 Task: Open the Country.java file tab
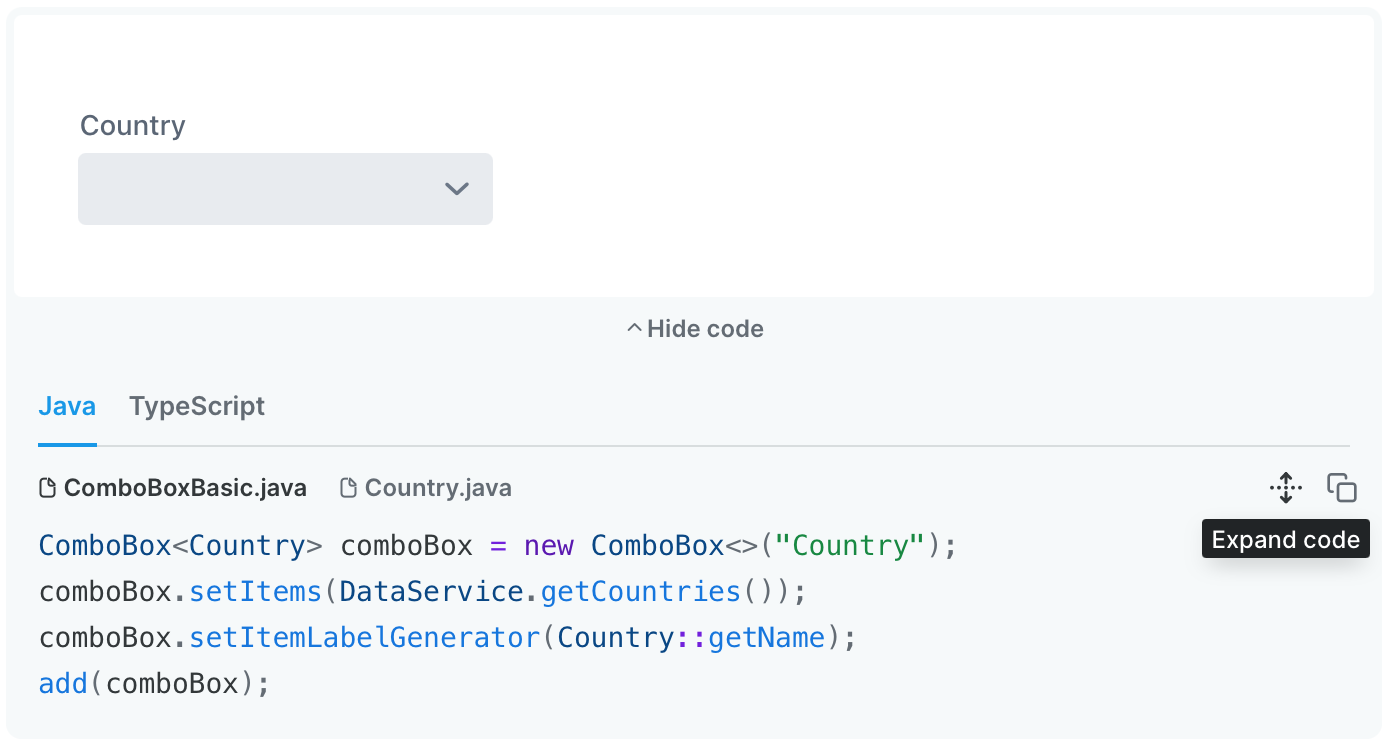[426, 488]
